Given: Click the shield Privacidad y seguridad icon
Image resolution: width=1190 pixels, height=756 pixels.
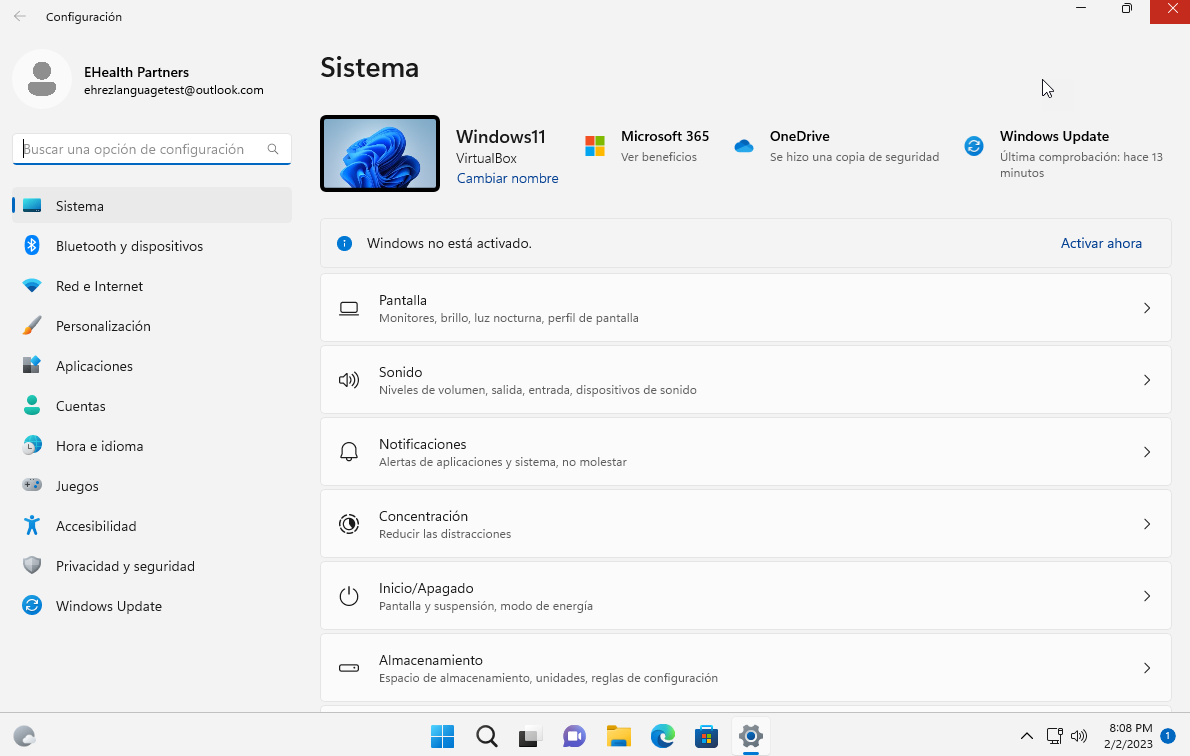Looking at the screenshot, I should point(32,565).
